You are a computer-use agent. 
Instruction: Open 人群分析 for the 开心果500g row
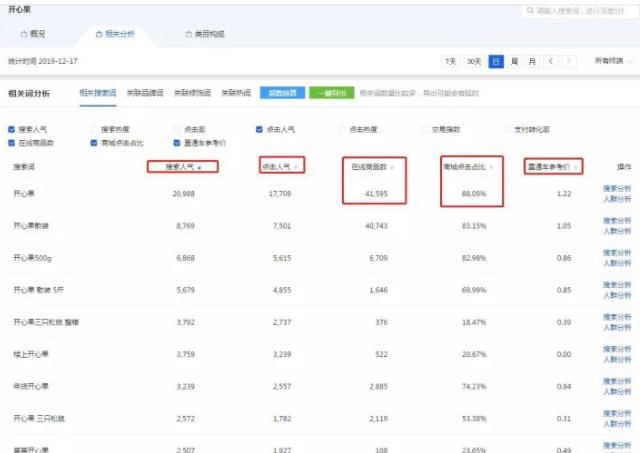coord(617,263)
